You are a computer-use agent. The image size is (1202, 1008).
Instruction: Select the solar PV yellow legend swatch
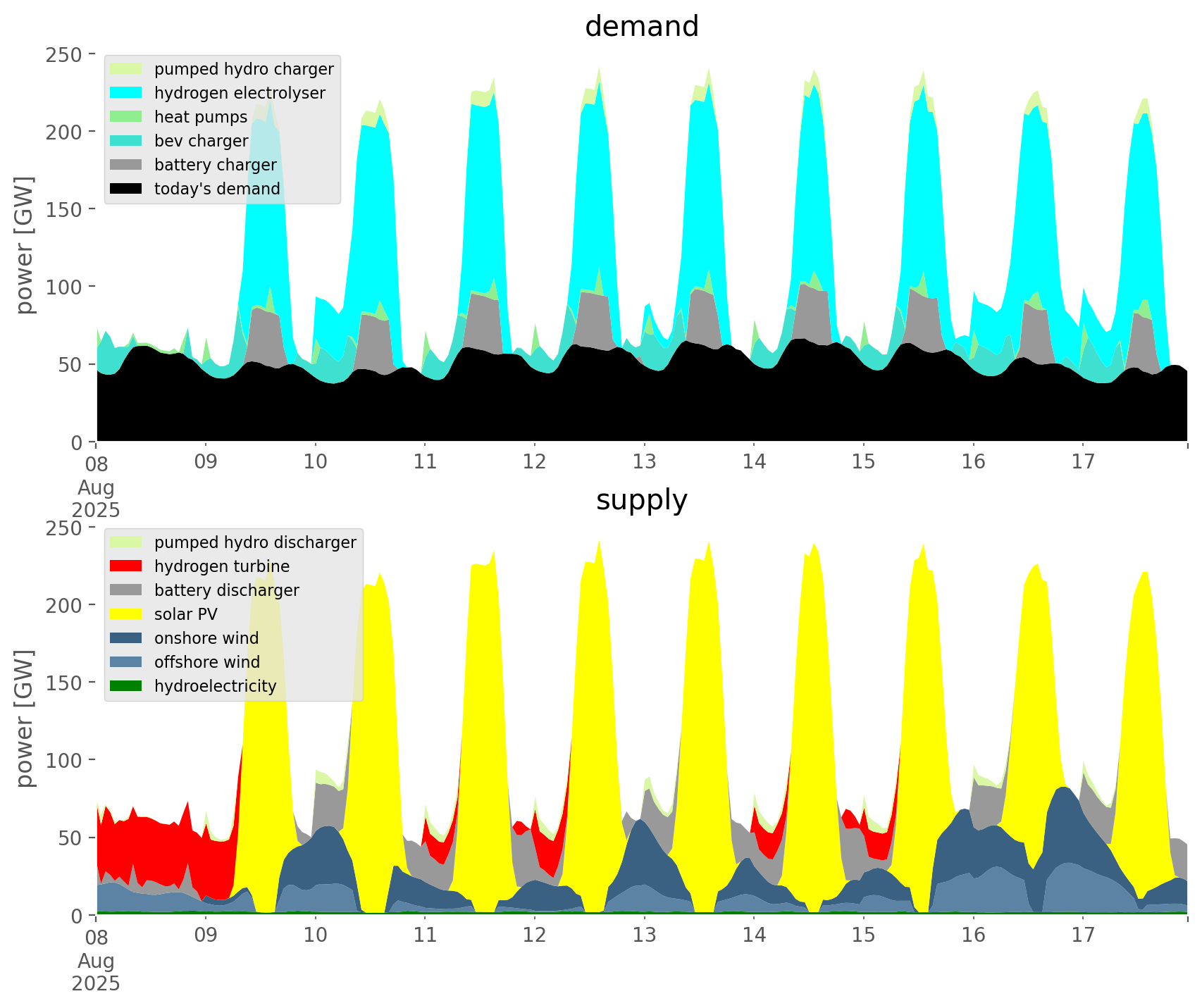point(126,614)
